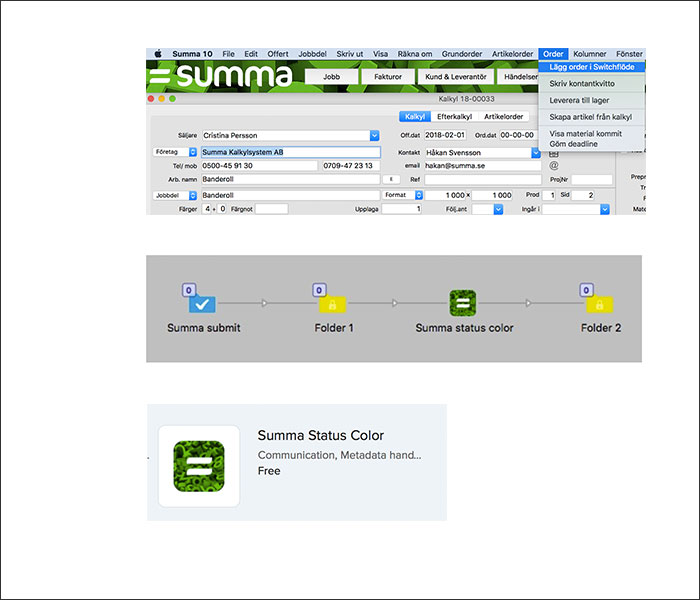Click the Ref input field

click(x=483, y=179)
